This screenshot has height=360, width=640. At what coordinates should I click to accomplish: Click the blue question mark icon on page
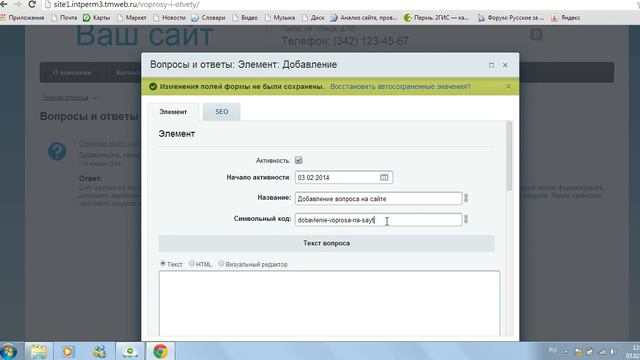click(x=57, y=151)
